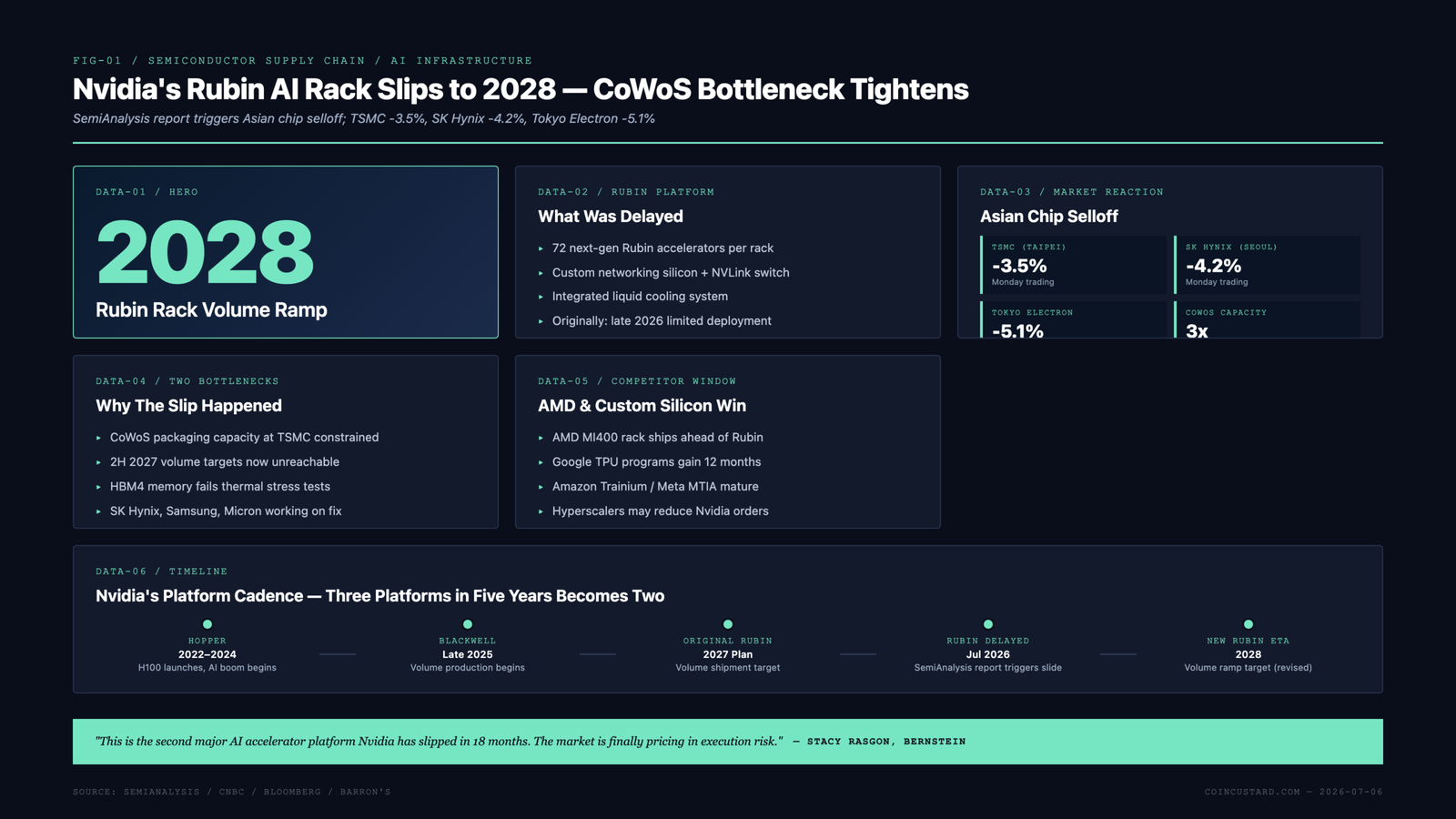
Task: Click 'DATA-05 / COMPETITOR WINDOW' label
Action: (x=637, y=381)
